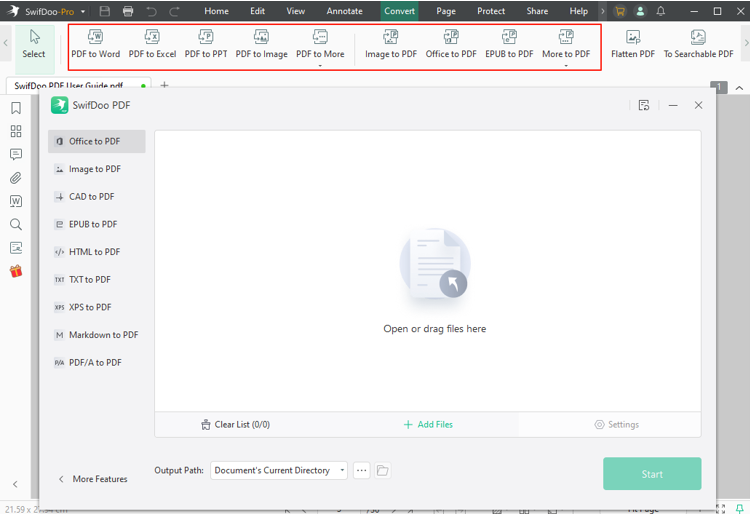Redo the last action
This screenshot has width=750, height=514.
[174, 11]
